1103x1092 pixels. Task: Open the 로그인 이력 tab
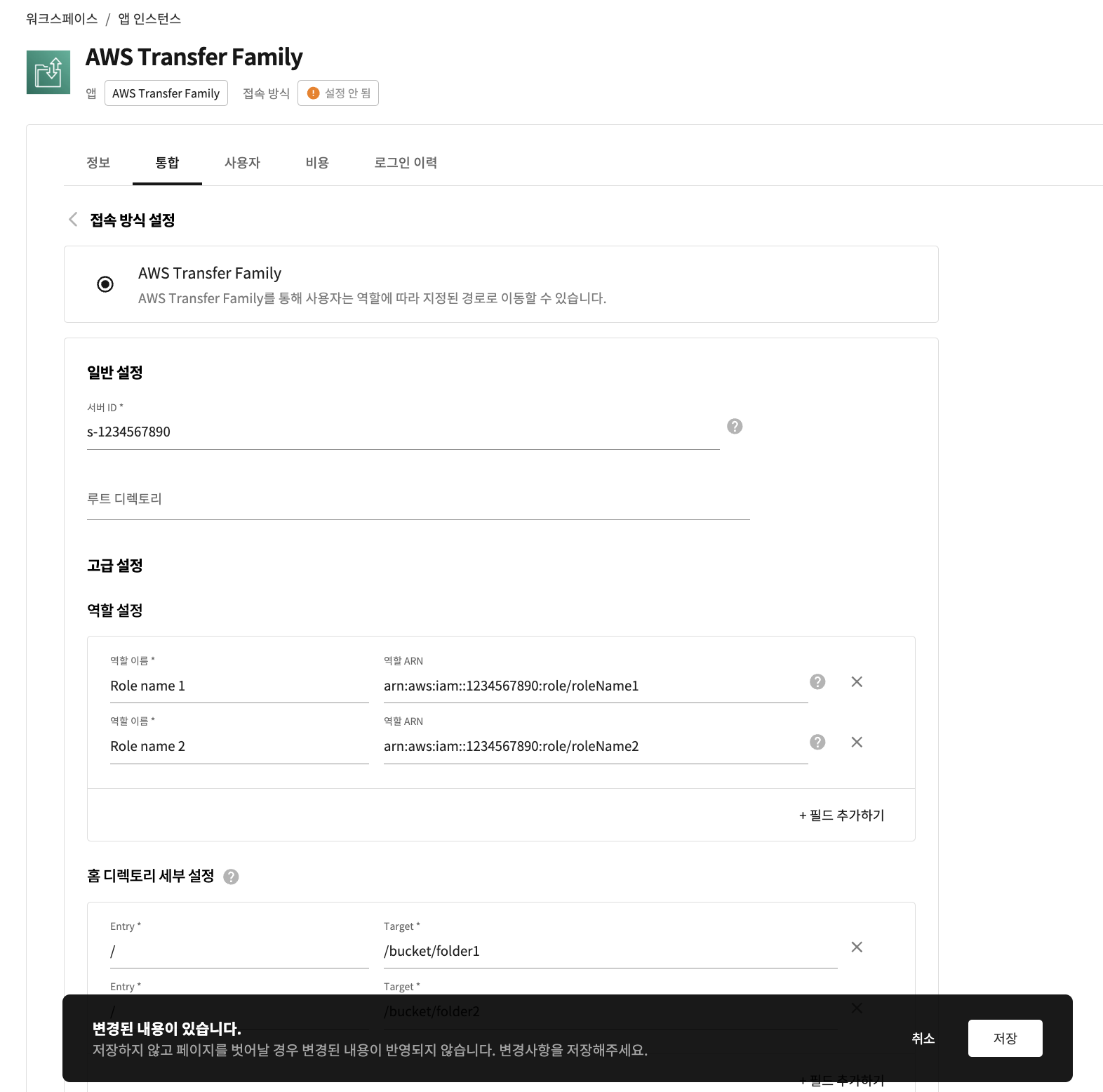coord(406,163)
